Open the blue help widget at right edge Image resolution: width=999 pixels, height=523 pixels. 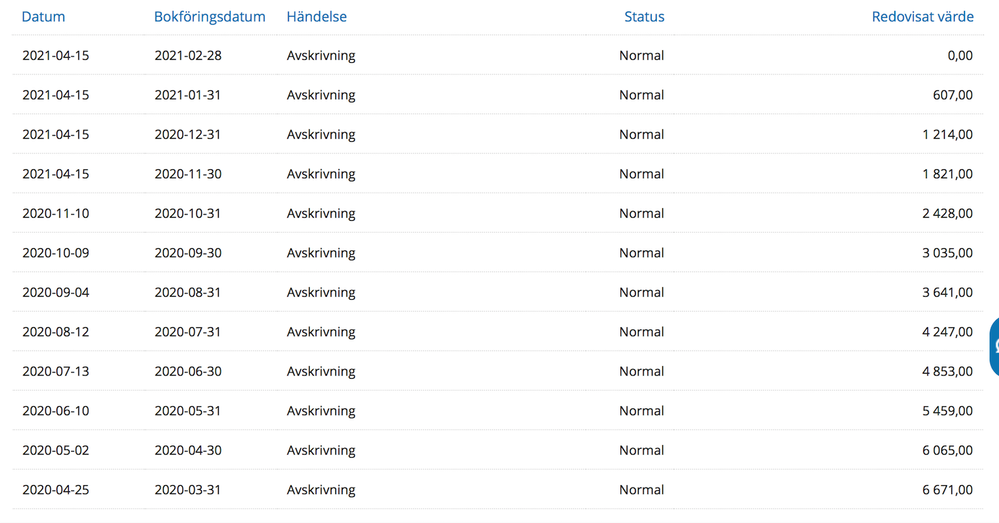click(993, 347)
